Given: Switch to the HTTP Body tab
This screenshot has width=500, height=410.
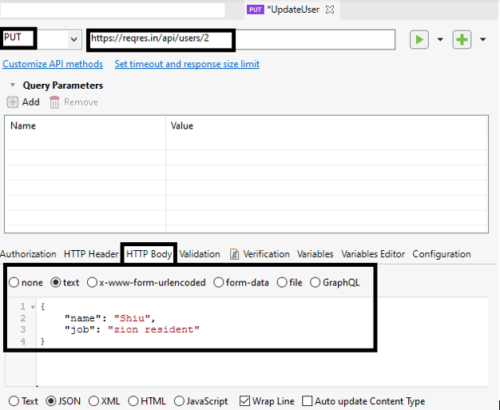Looking at the screenshot, I should click(149, 254).
